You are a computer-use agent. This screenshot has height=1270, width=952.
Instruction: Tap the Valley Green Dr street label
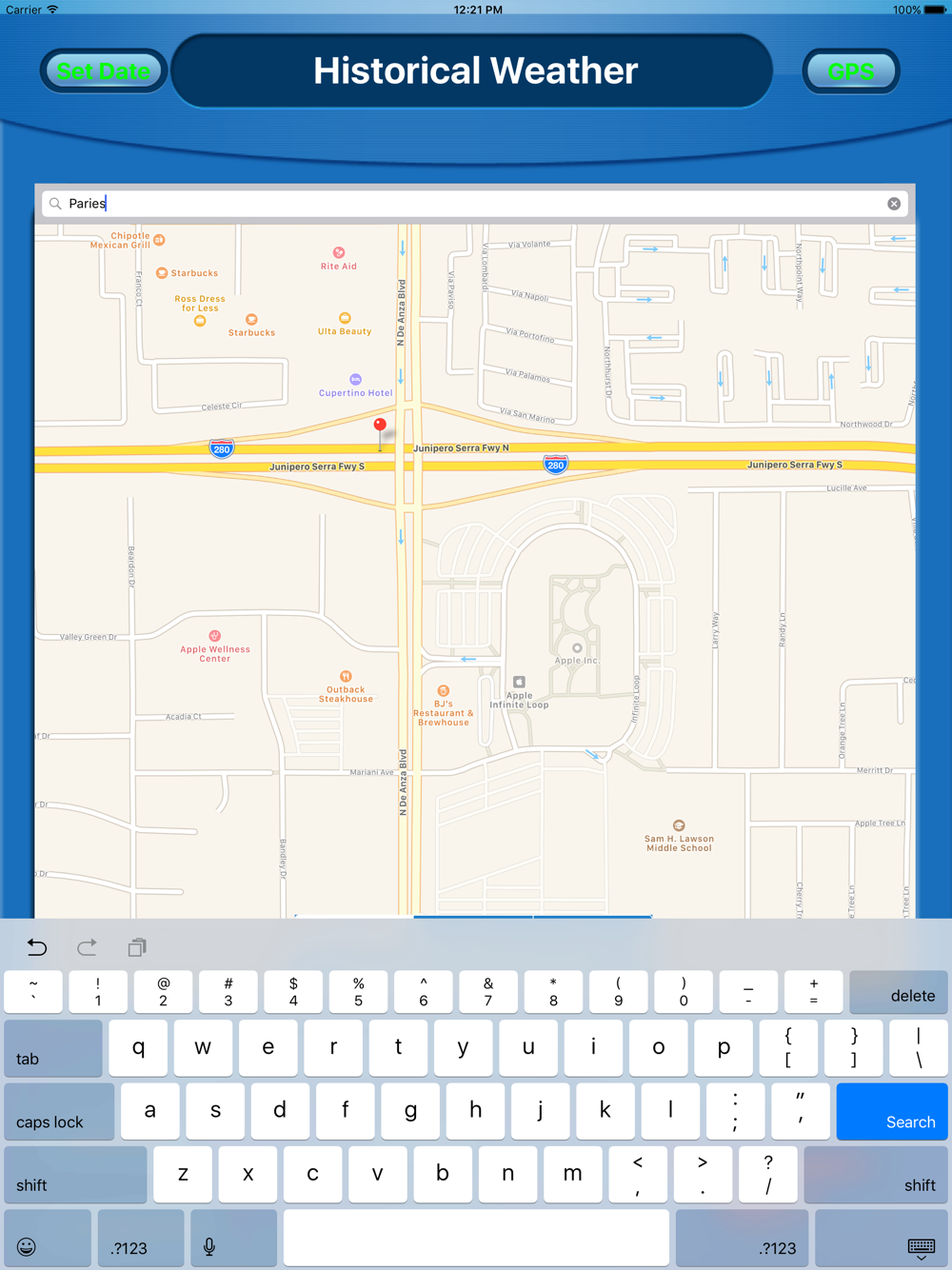(89, 637)
